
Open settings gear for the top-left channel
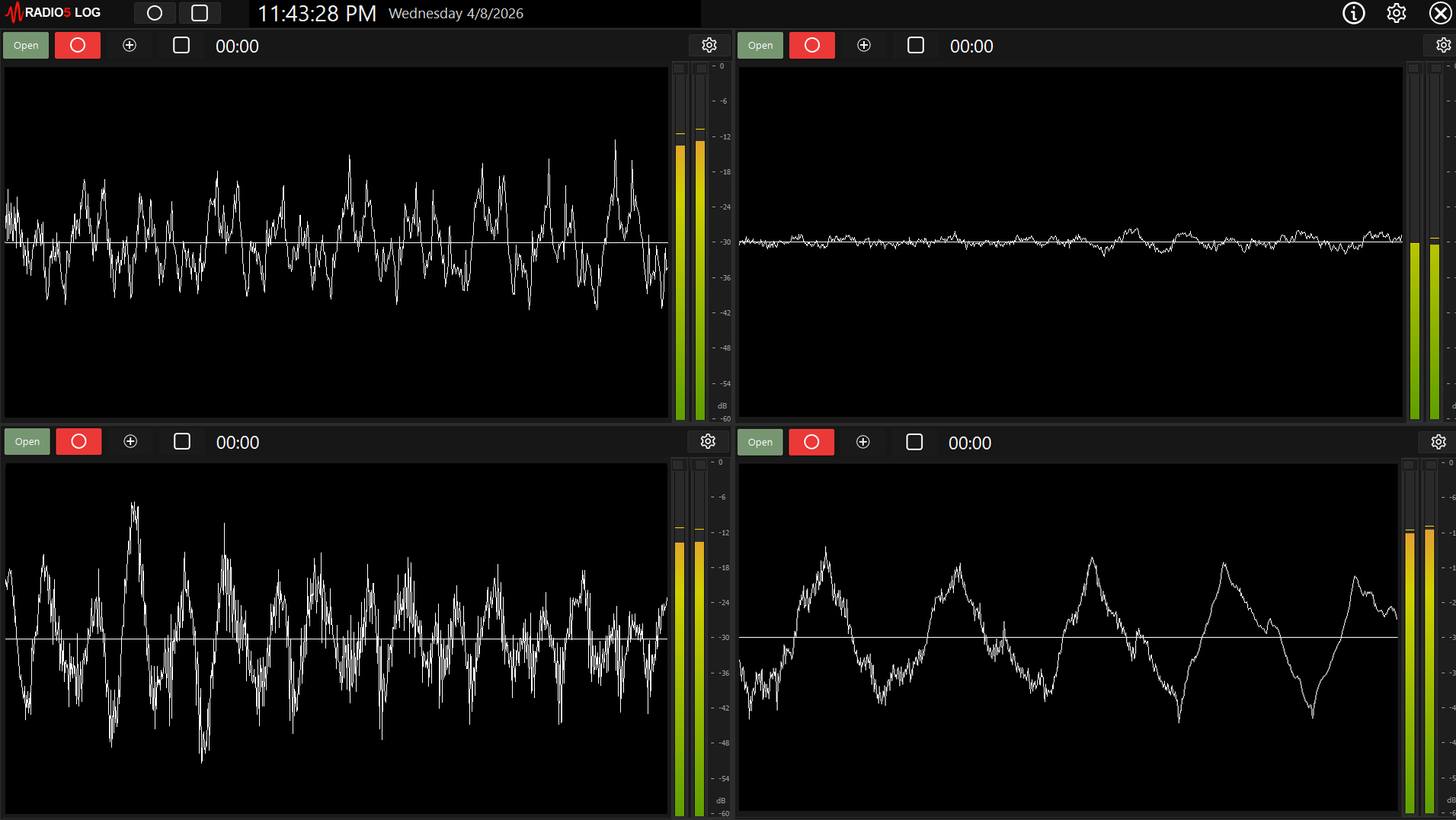pyautogui.click(x=709, y=46)
